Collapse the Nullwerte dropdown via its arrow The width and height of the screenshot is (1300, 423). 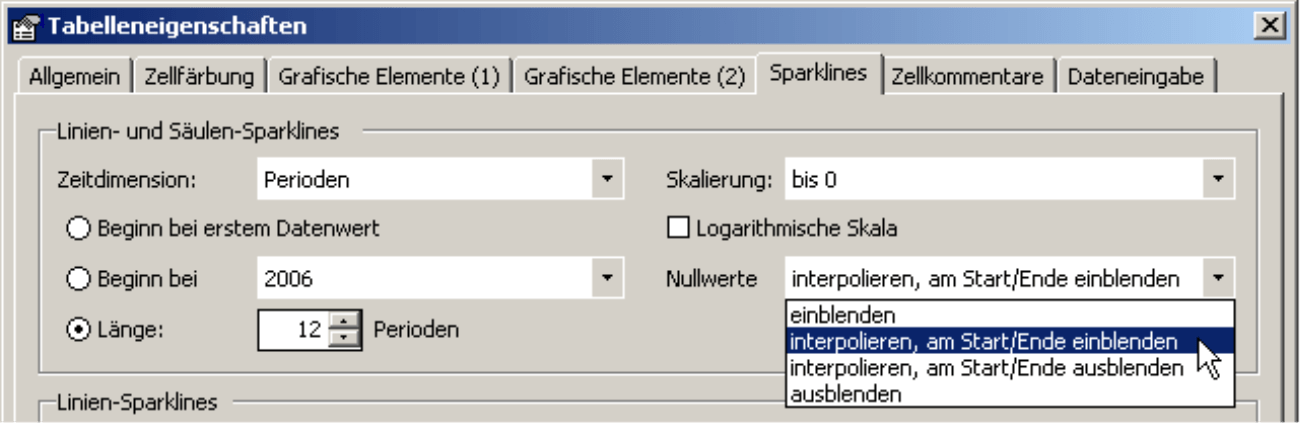[x=1218, y=279]
